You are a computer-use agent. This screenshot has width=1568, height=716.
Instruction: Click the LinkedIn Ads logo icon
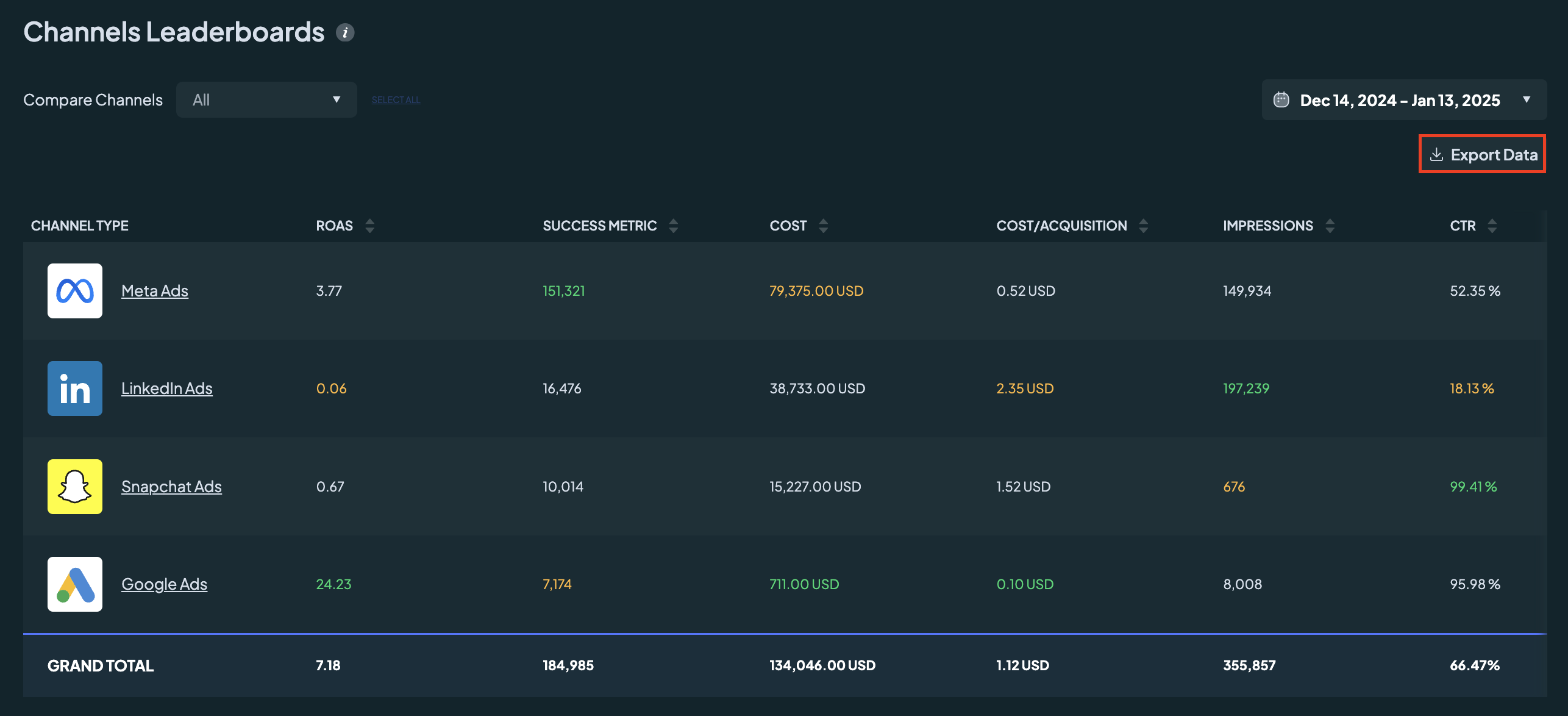point(75,388)
